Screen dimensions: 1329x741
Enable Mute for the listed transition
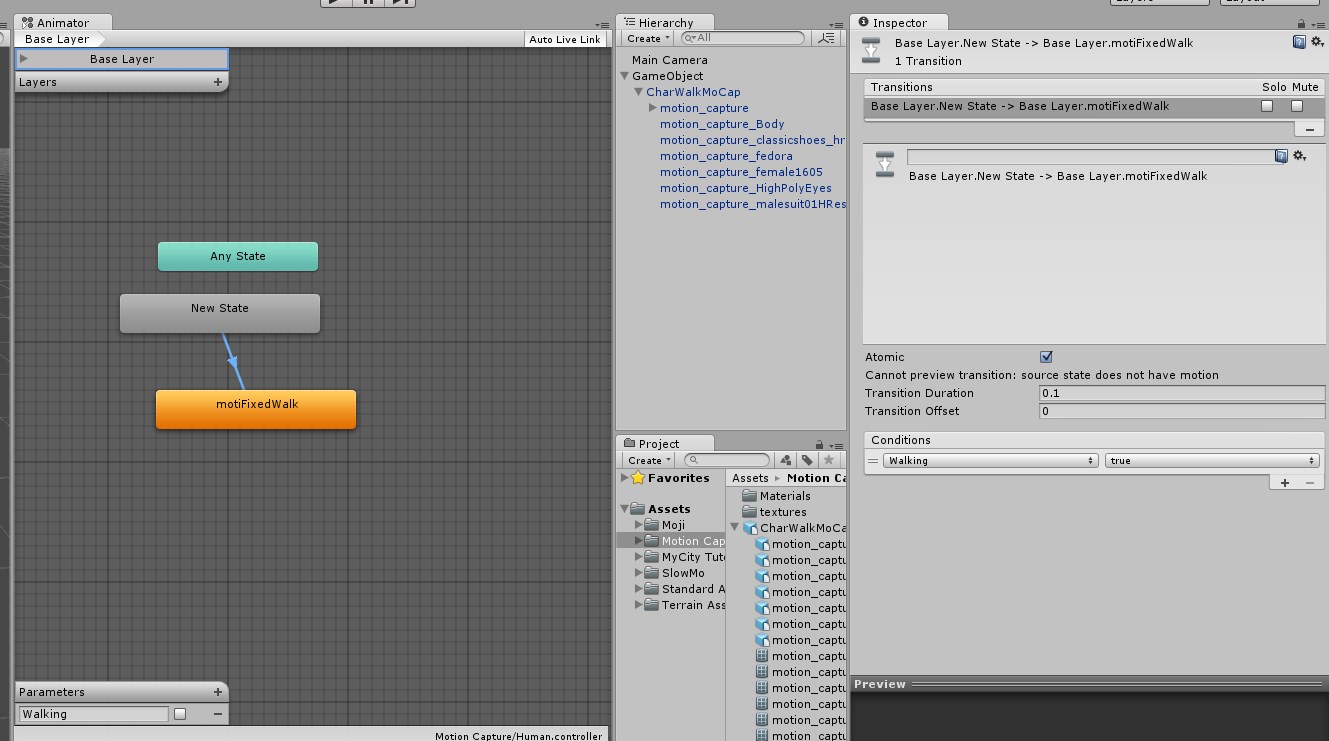click(1297, 105)
